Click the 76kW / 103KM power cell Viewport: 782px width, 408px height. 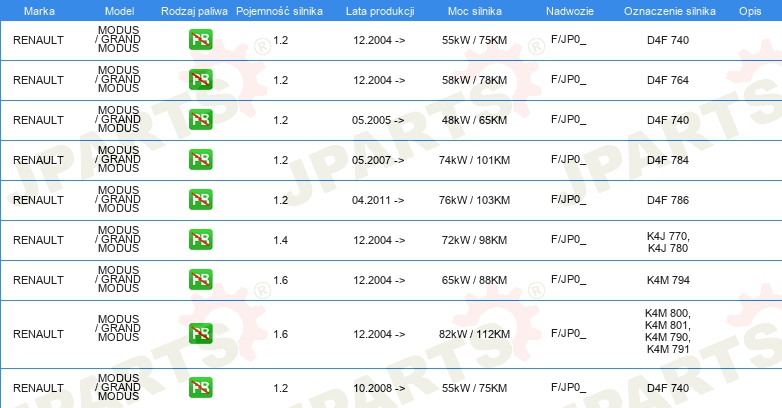[474, 200]
